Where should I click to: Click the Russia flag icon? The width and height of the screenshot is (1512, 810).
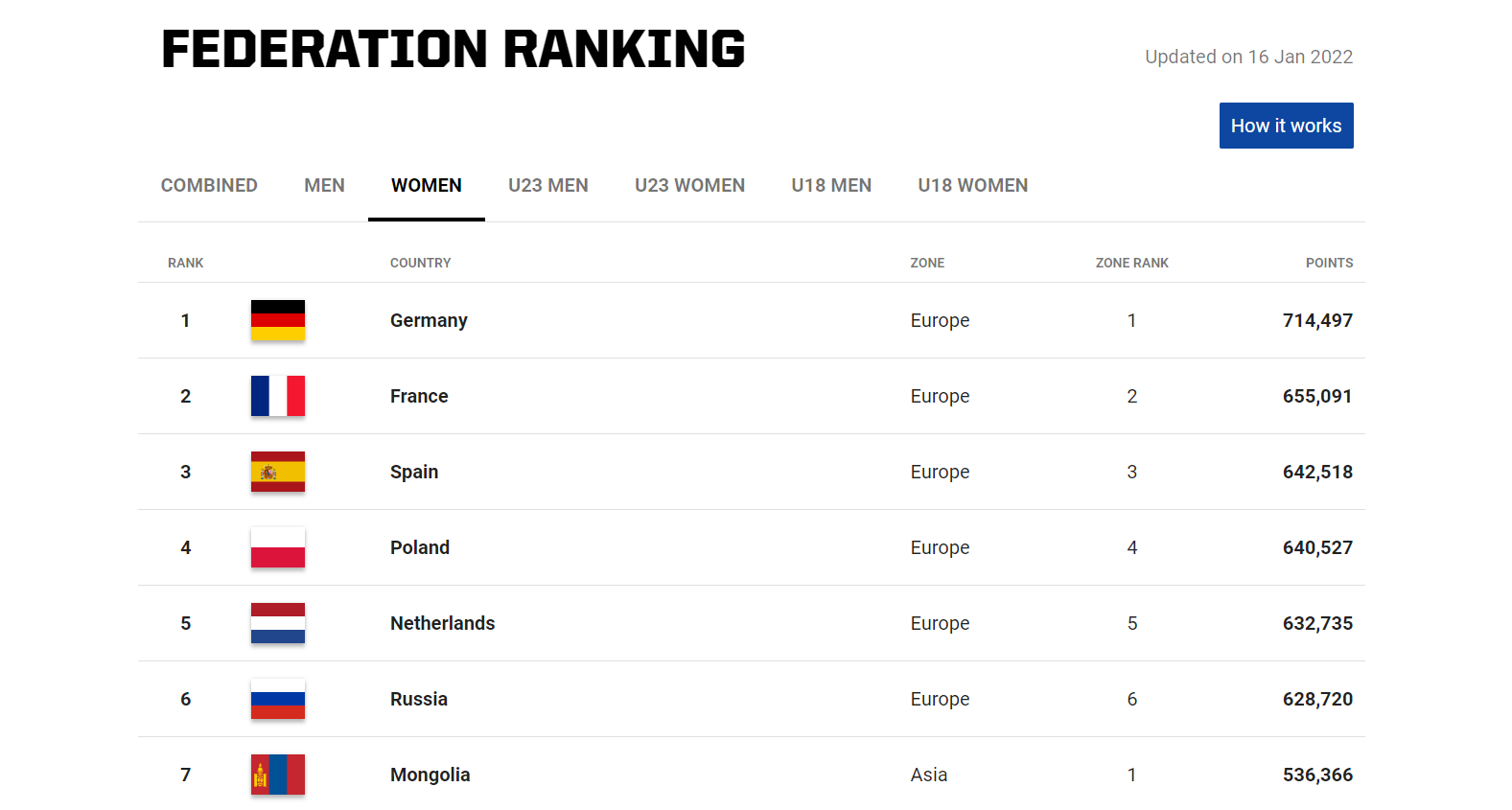coord(277,699)
